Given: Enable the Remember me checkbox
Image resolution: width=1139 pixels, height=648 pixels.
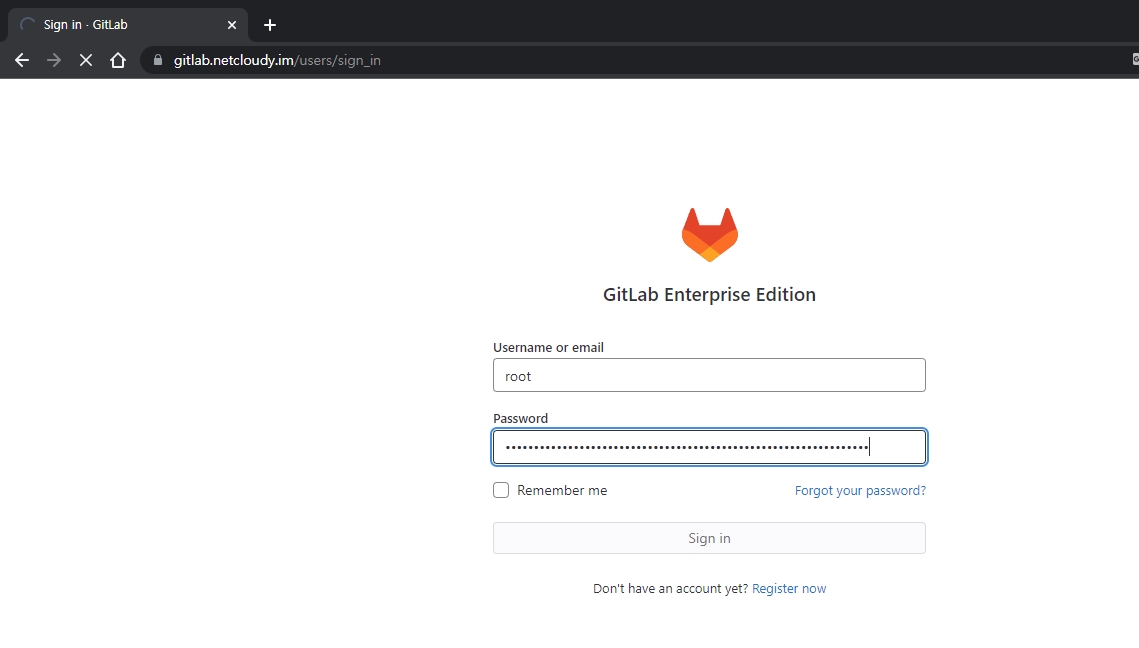Looking at the screenshot, I should [x=501, y=490].
